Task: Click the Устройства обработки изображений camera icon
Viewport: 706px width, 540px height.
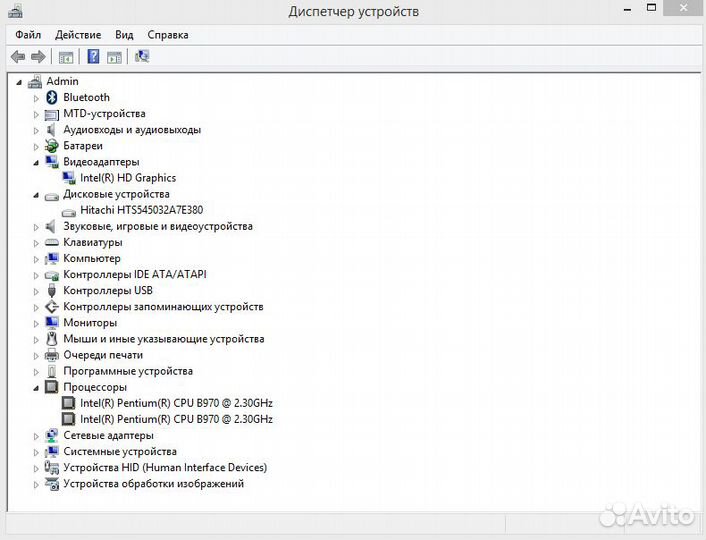Action: 52,484
